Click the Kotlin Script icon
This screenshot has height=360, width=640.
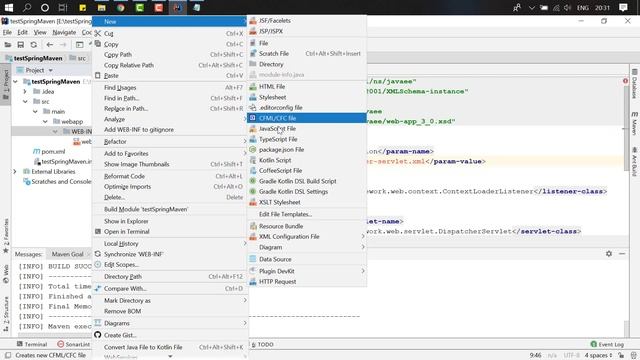[x=253, y=160]
